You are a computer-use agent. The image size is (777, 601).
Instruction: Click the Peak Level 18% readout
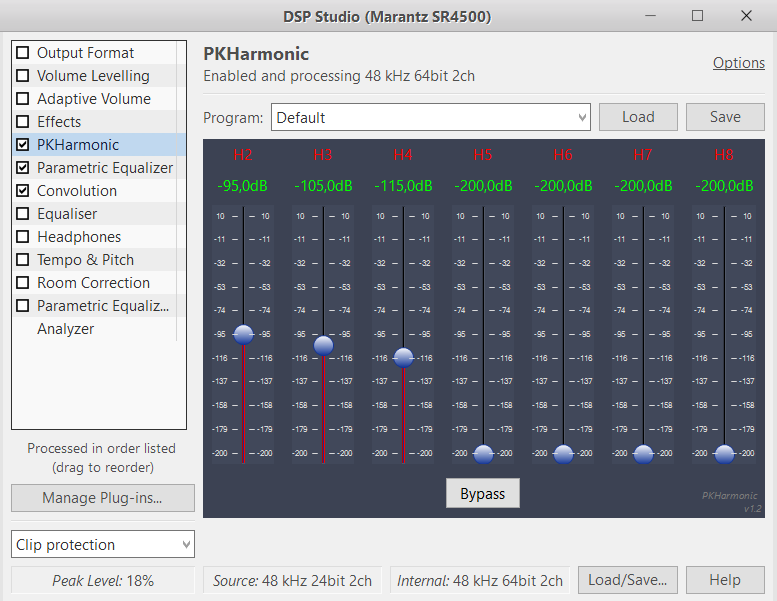(103, 580)
